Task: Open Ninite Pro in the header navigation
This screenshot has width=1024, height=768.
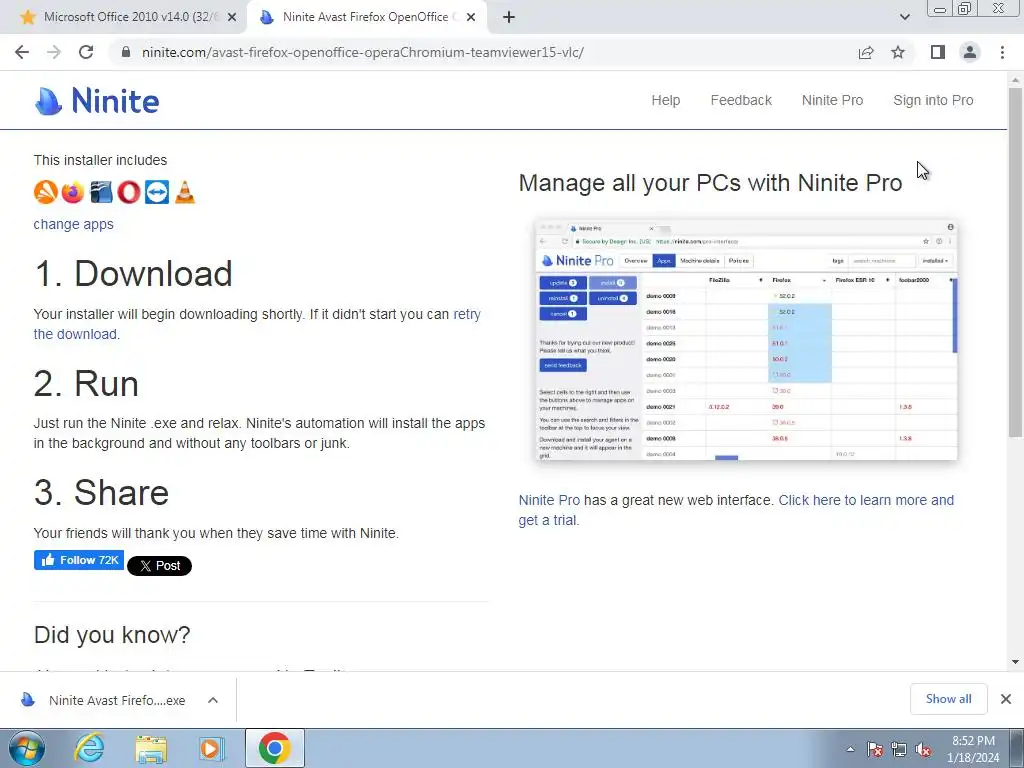Action: point(832,101)
